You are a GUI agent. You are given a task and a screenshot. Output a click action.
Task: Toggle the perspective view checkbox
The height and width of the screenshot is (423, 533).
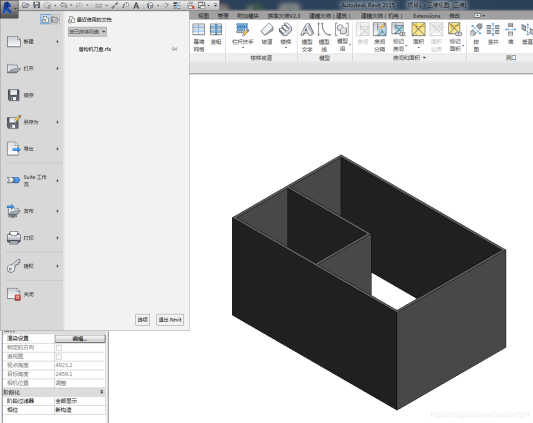pyautogui.click(x=59, y=356)
